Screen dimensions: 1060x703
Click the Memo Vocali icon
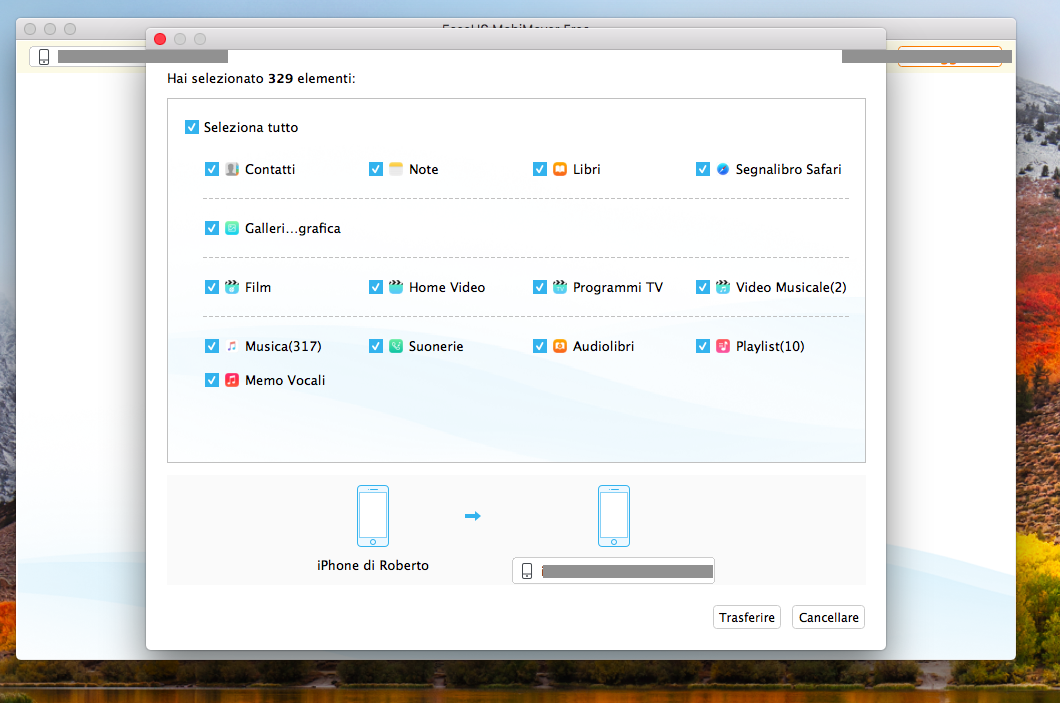(x=232, y=380)
